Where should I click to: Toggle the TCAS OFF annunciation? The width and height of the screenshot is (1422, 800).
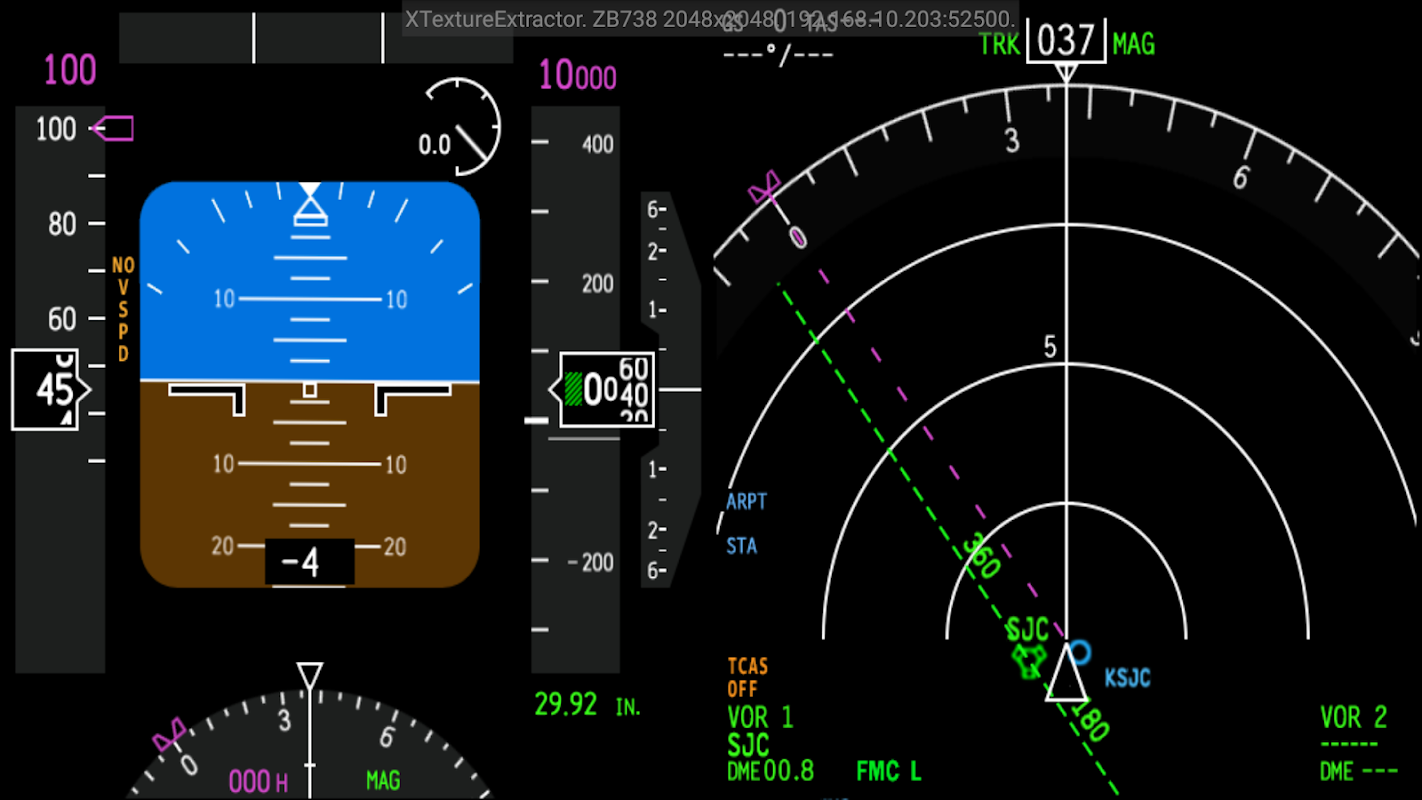pyautogui.click(x=748, y=677)
